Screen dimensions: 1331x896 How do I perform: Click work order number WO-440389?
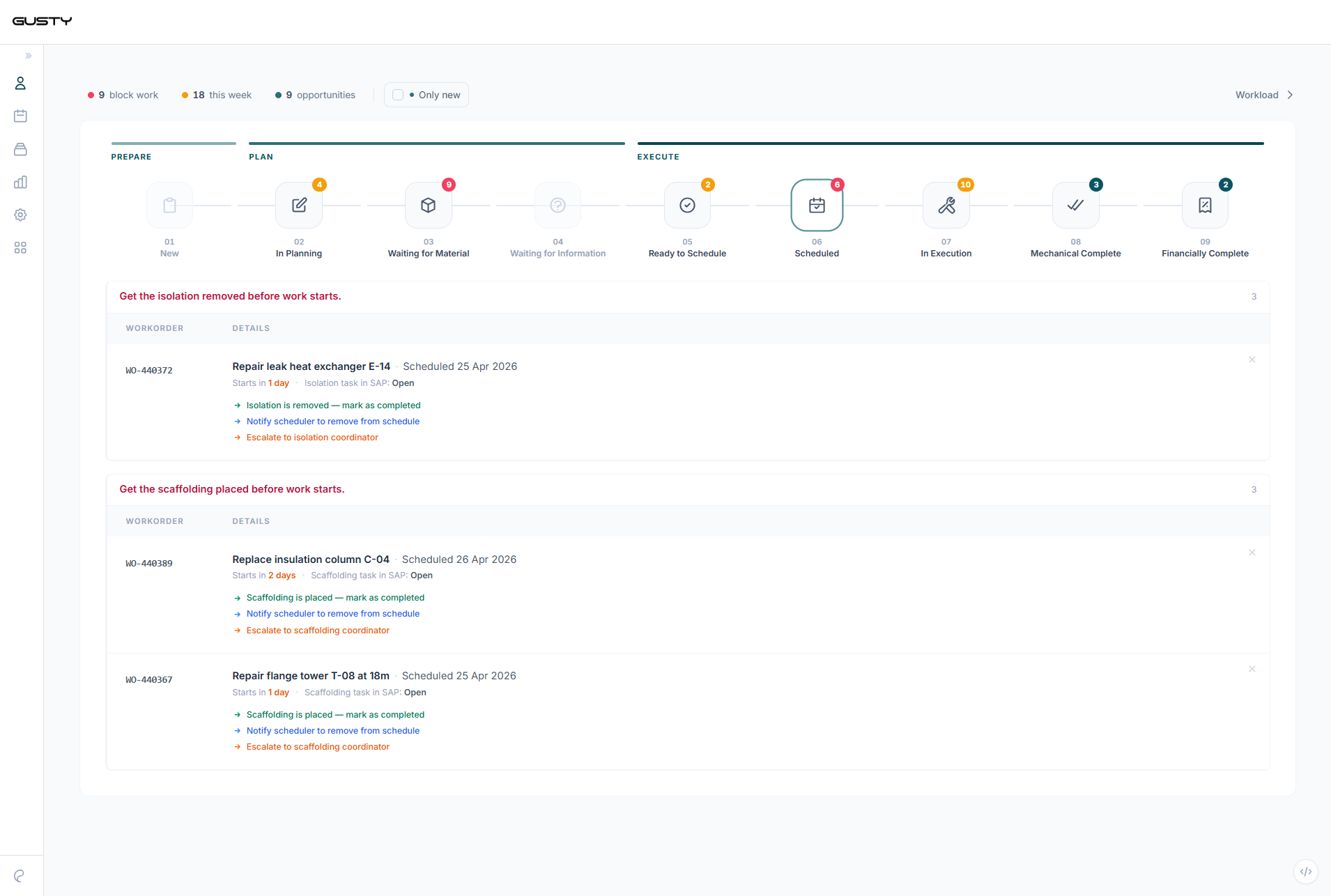(x=149, y=564)
